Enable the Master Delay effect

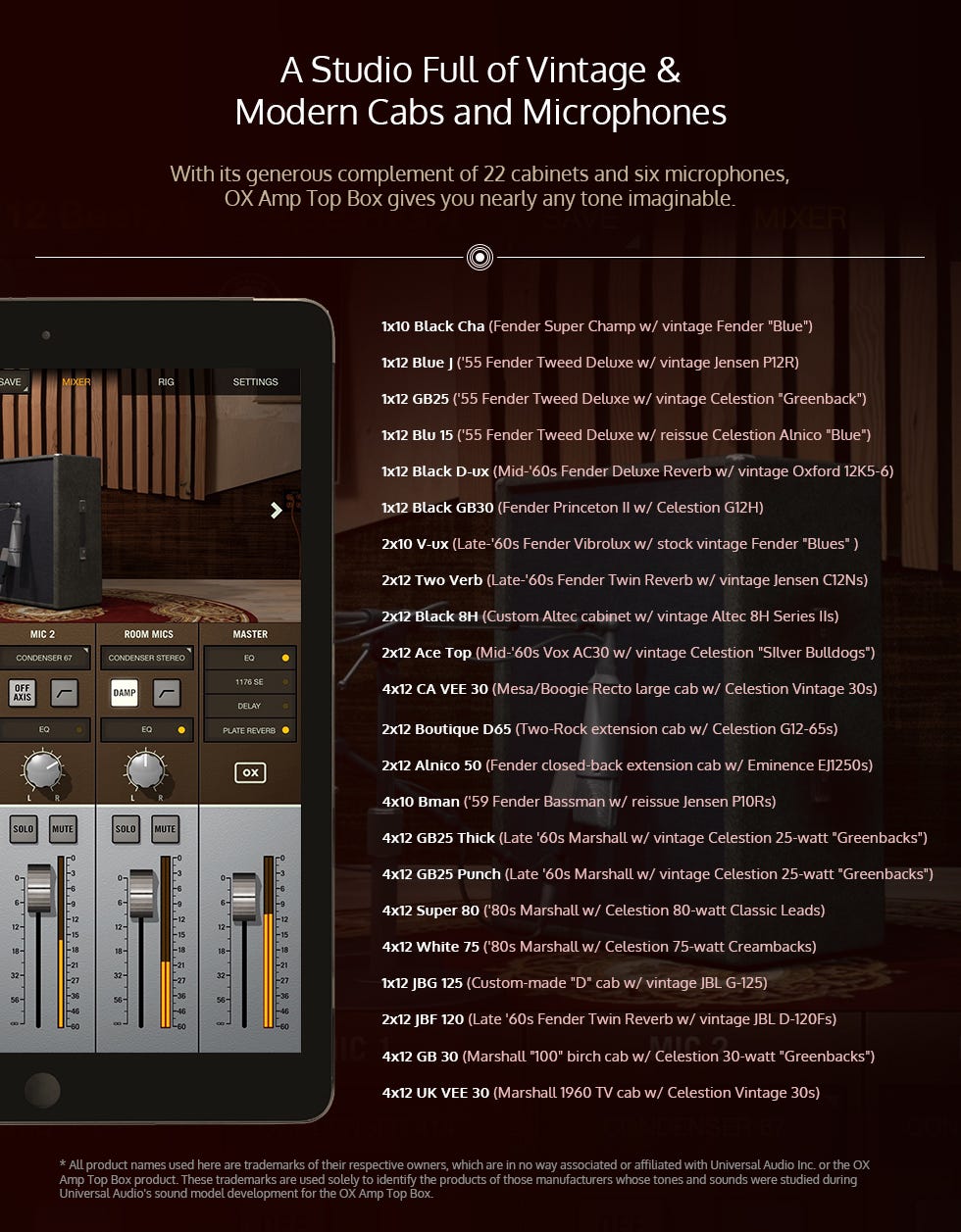click(x=250, y=706)
